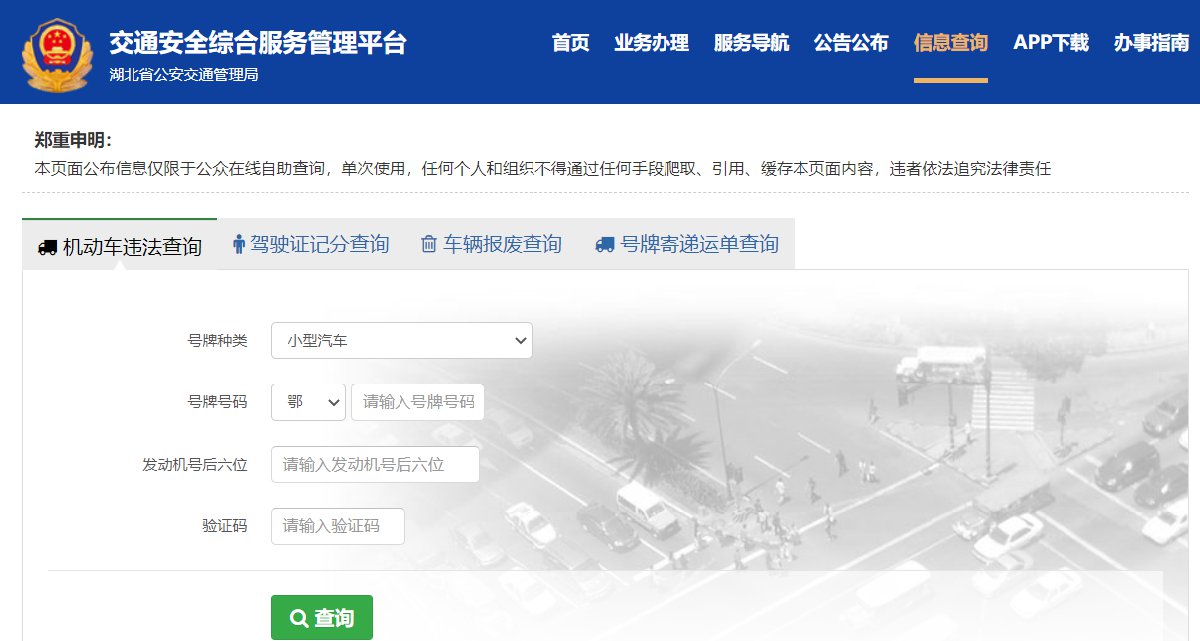Switch to the 机动车违法查询 tab
Viewport: 1200px width, 641px height.
tap(119, 245)
